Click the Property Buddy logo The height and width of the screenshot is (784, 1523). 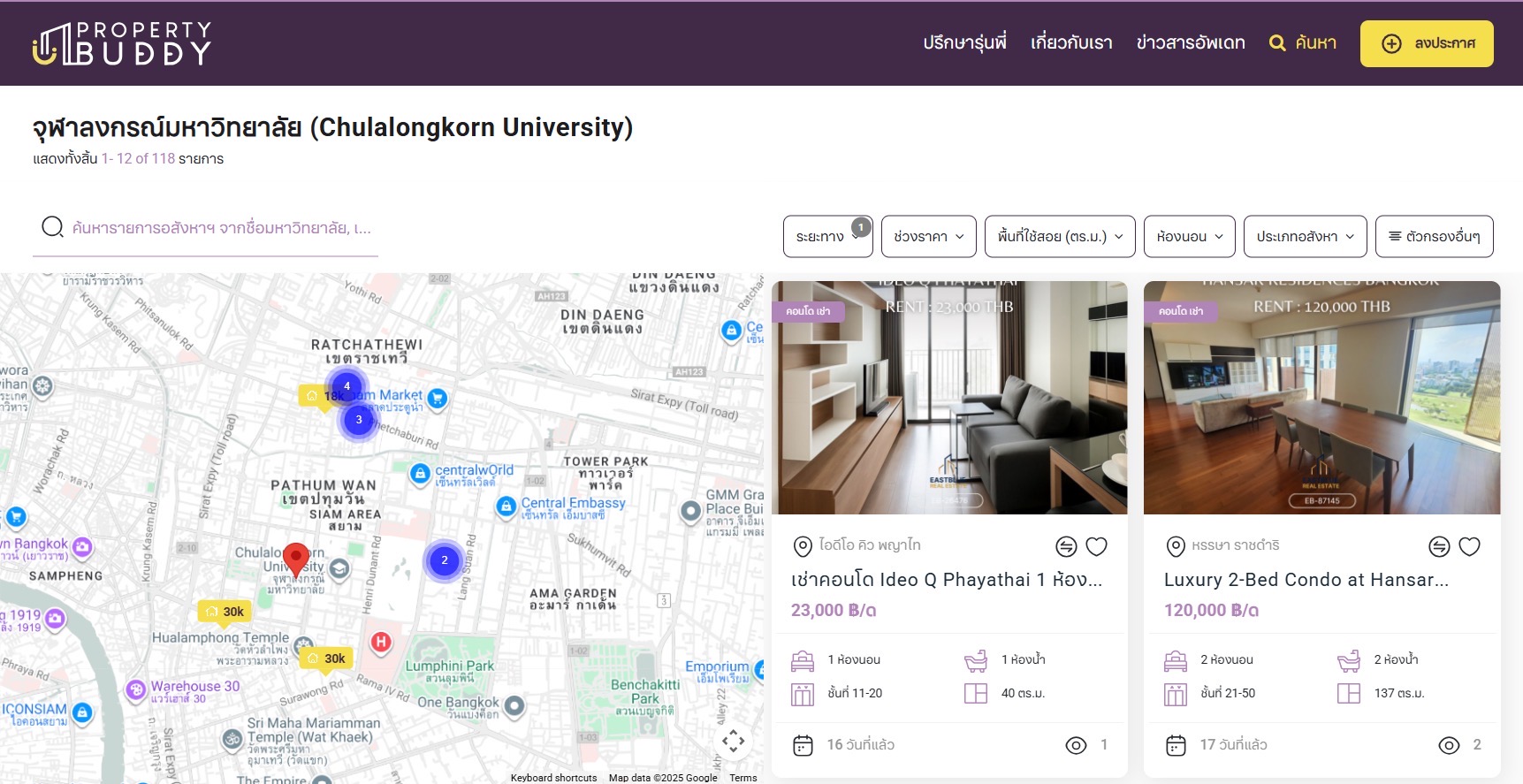pos(122,43)
